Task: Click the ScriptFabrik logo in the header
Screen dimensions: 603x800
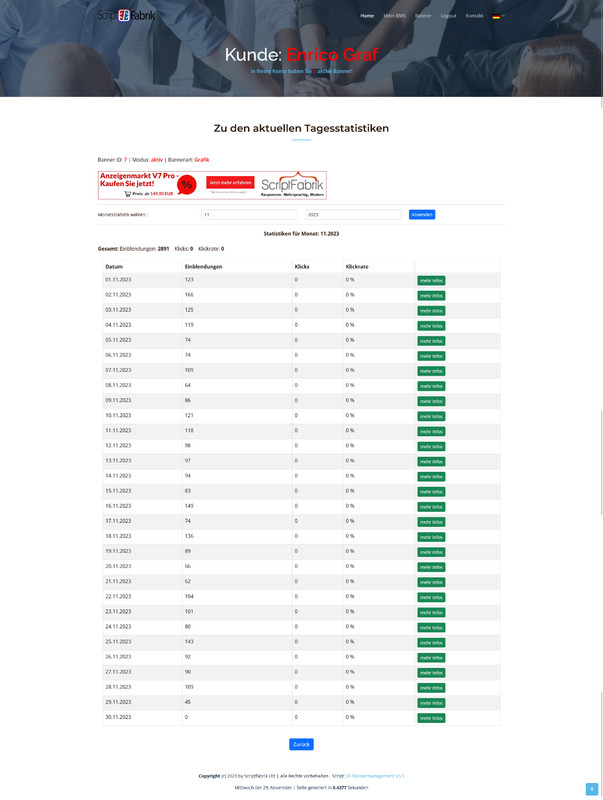Action: pos(126,15)
